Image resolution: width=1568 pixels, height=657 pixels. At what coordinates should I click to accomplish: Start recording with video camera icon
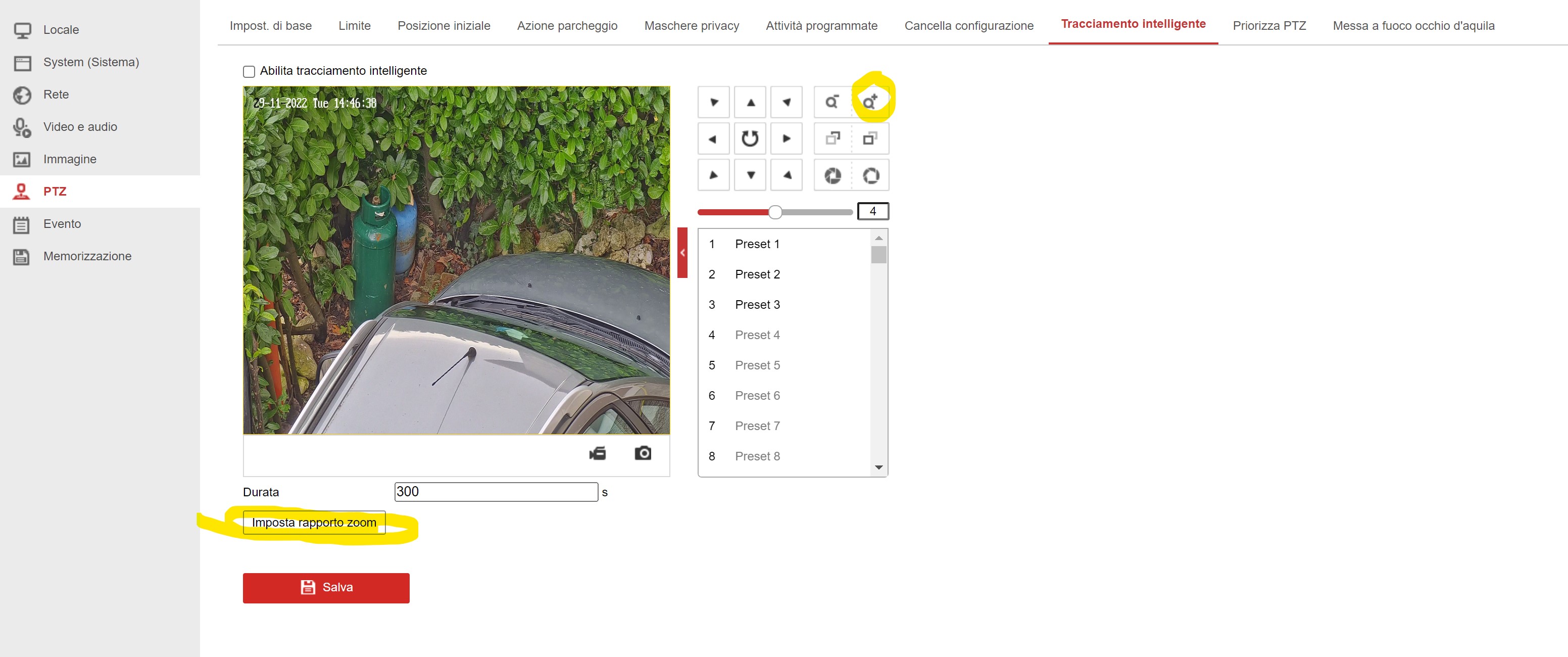click(x=598, y=454)
